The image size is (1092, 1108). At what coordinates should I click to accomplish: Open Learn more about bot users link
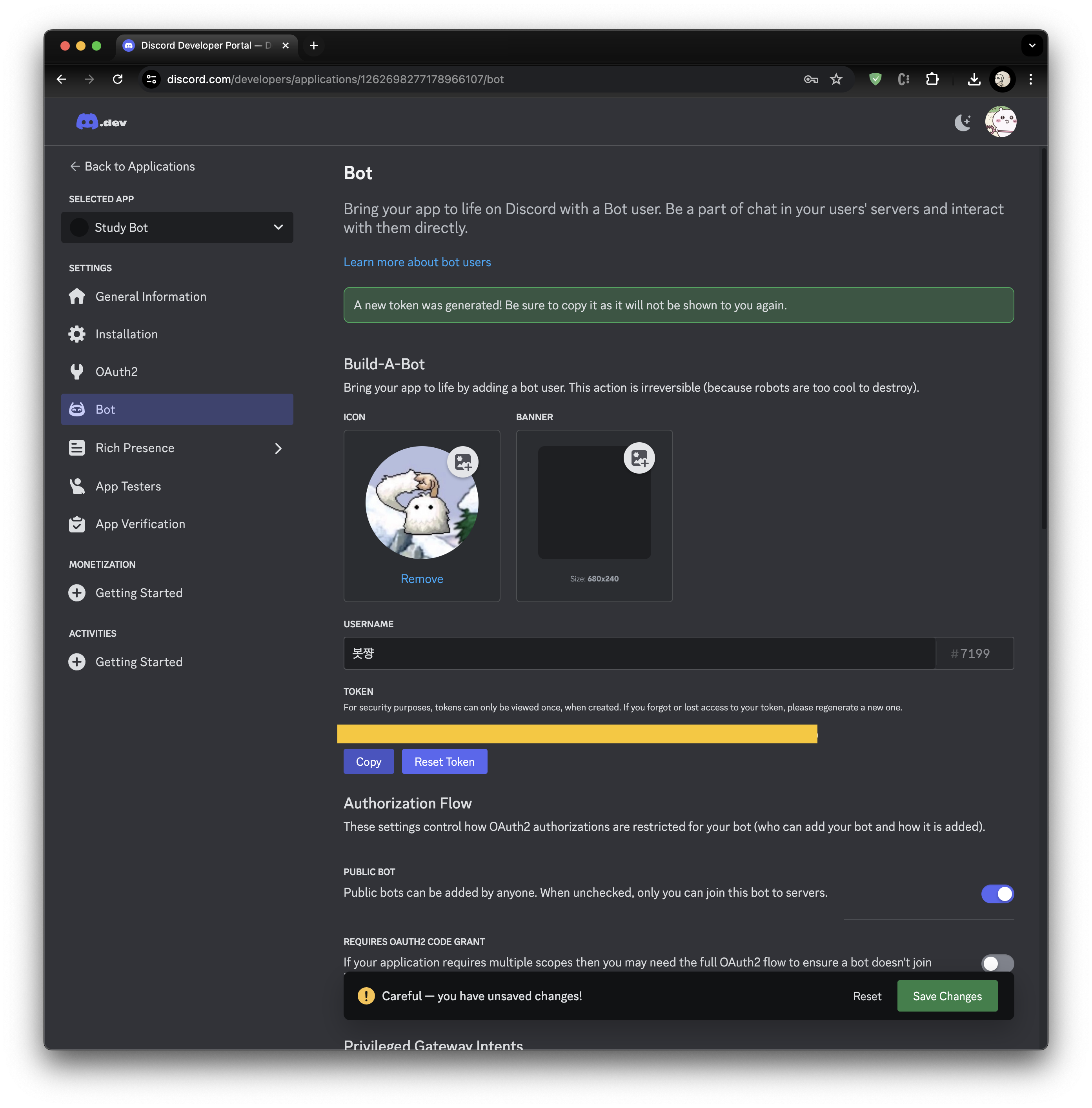417,262
